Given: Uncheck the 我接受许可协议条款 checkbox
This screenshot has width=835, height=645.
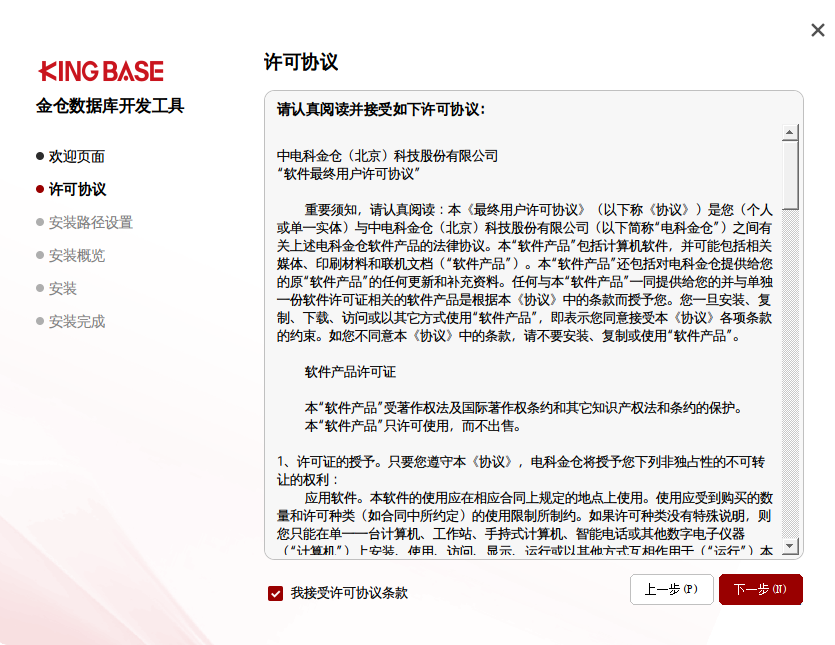Looking at the screenshot, I should (275, 593).
